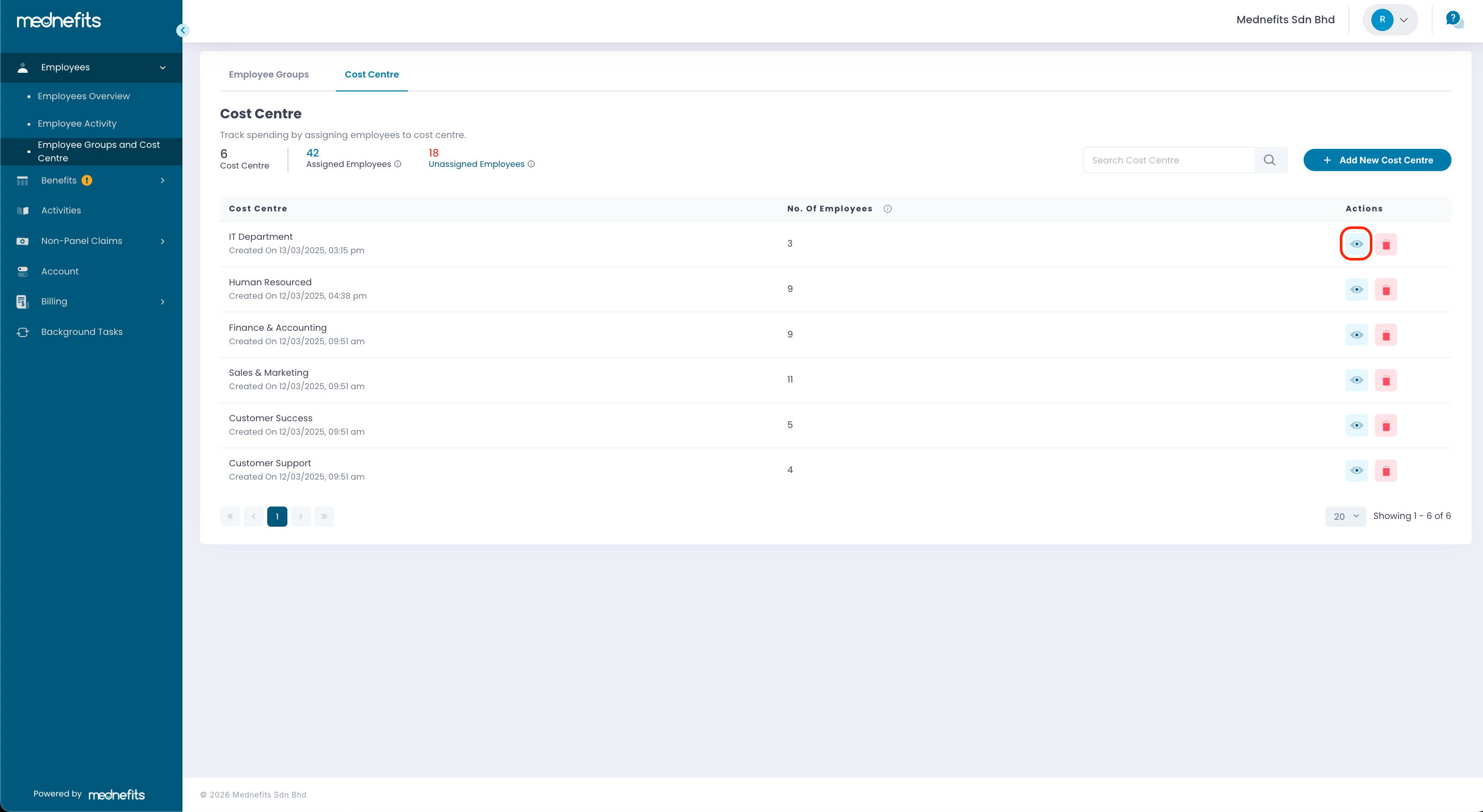Go to page 1 in pagination
This screenshot has height=812, width=1483.
[x=277, y=516]
